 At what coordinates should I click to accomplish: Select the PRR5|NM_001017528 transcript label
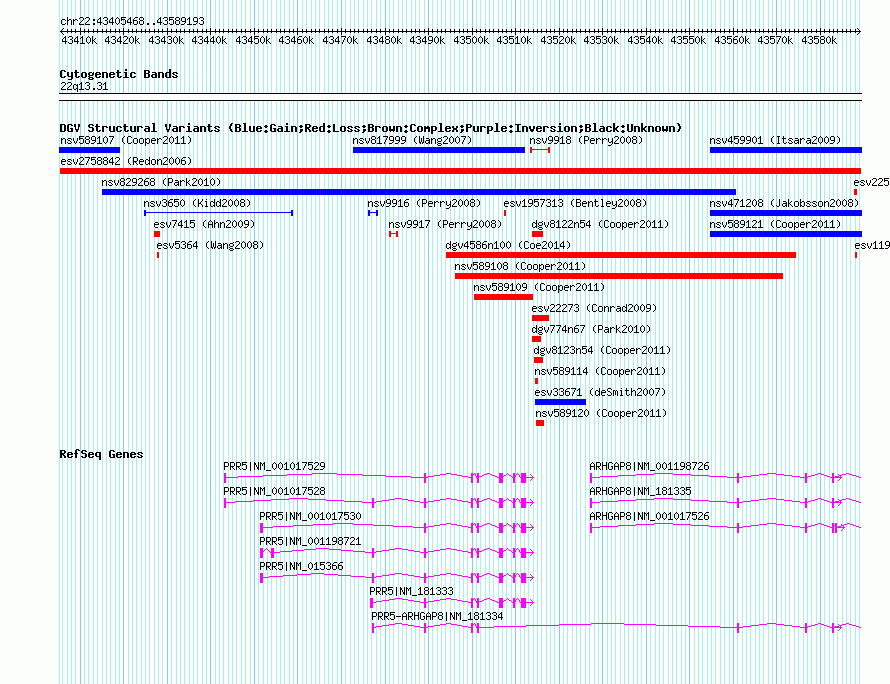pyautogui.click(x=274, y=492)
